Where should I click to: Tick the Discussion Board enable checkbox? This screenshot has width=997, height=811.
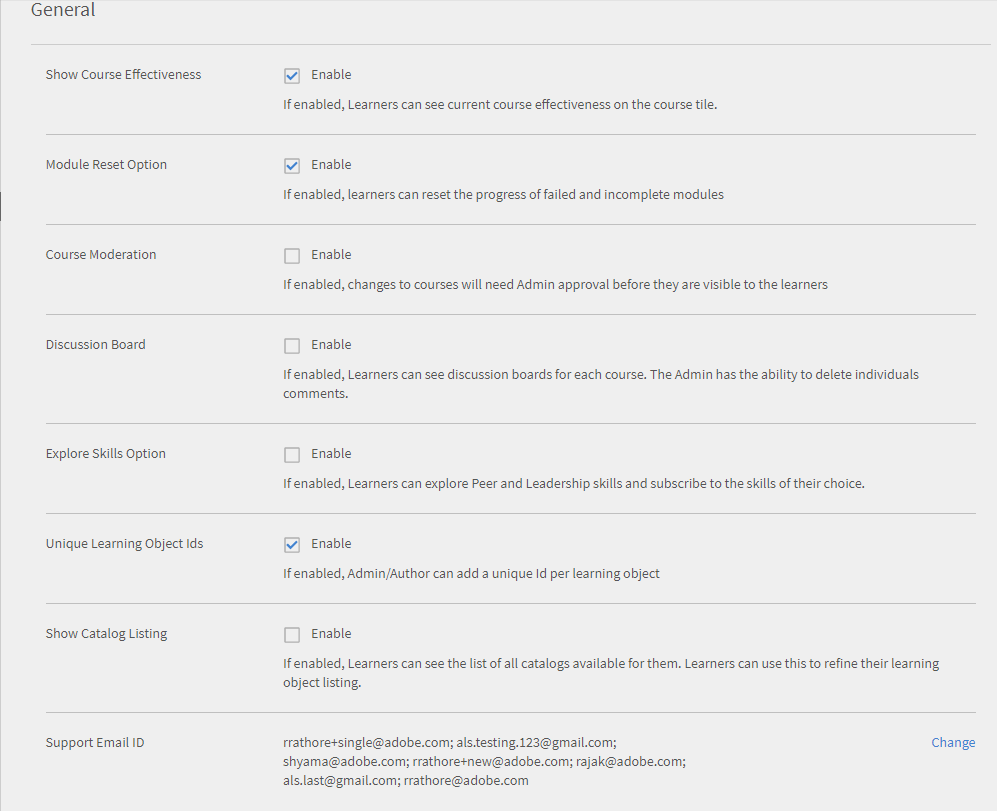292,345
